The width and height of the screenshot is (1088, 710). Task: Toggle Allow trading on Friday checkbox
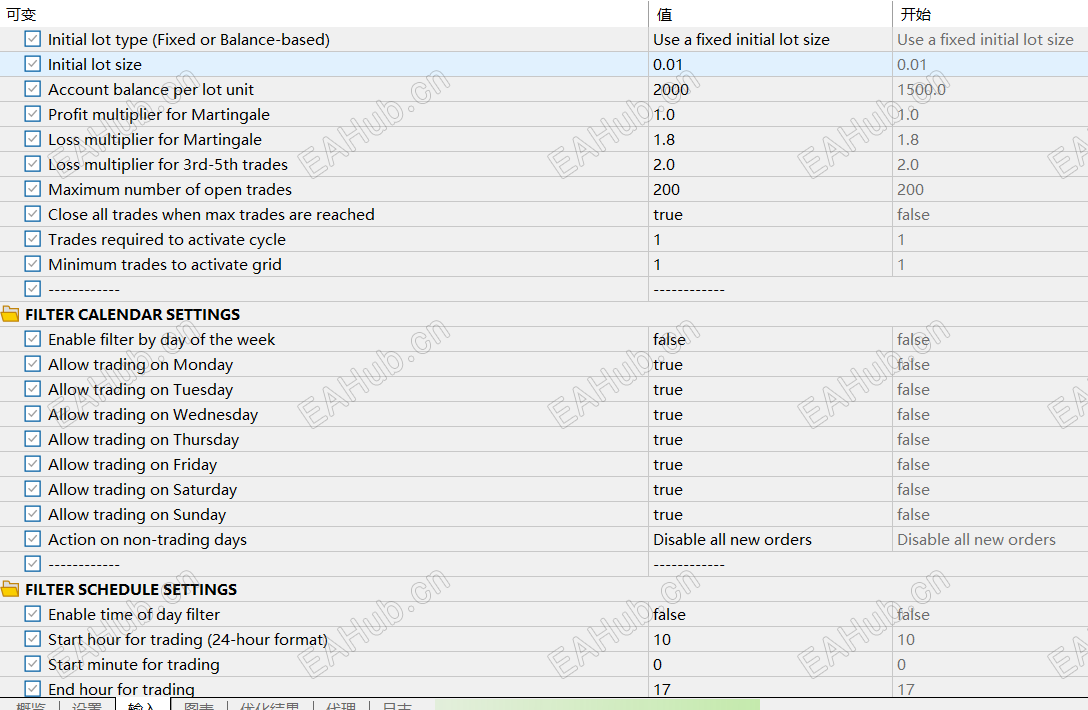pyautogui.click(x=33, y=464)
